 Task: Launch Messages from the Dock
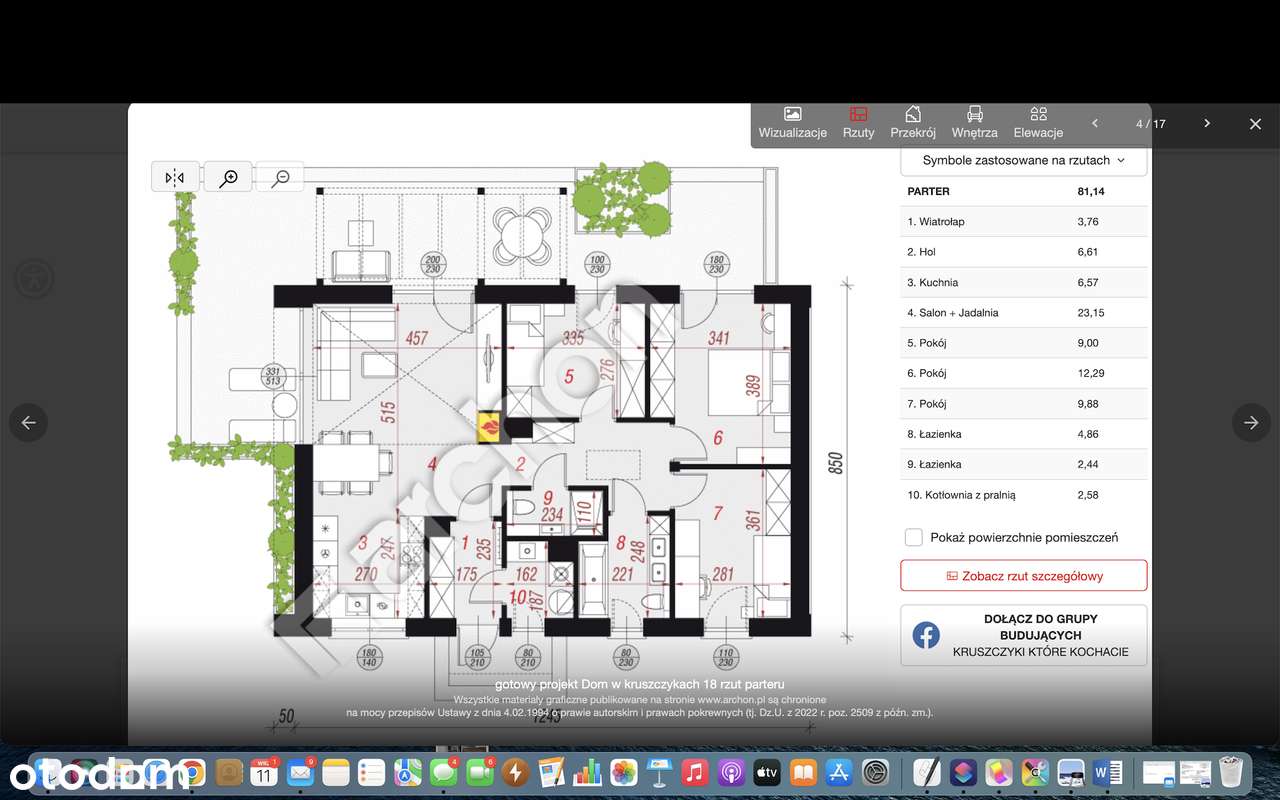(444, 772)
